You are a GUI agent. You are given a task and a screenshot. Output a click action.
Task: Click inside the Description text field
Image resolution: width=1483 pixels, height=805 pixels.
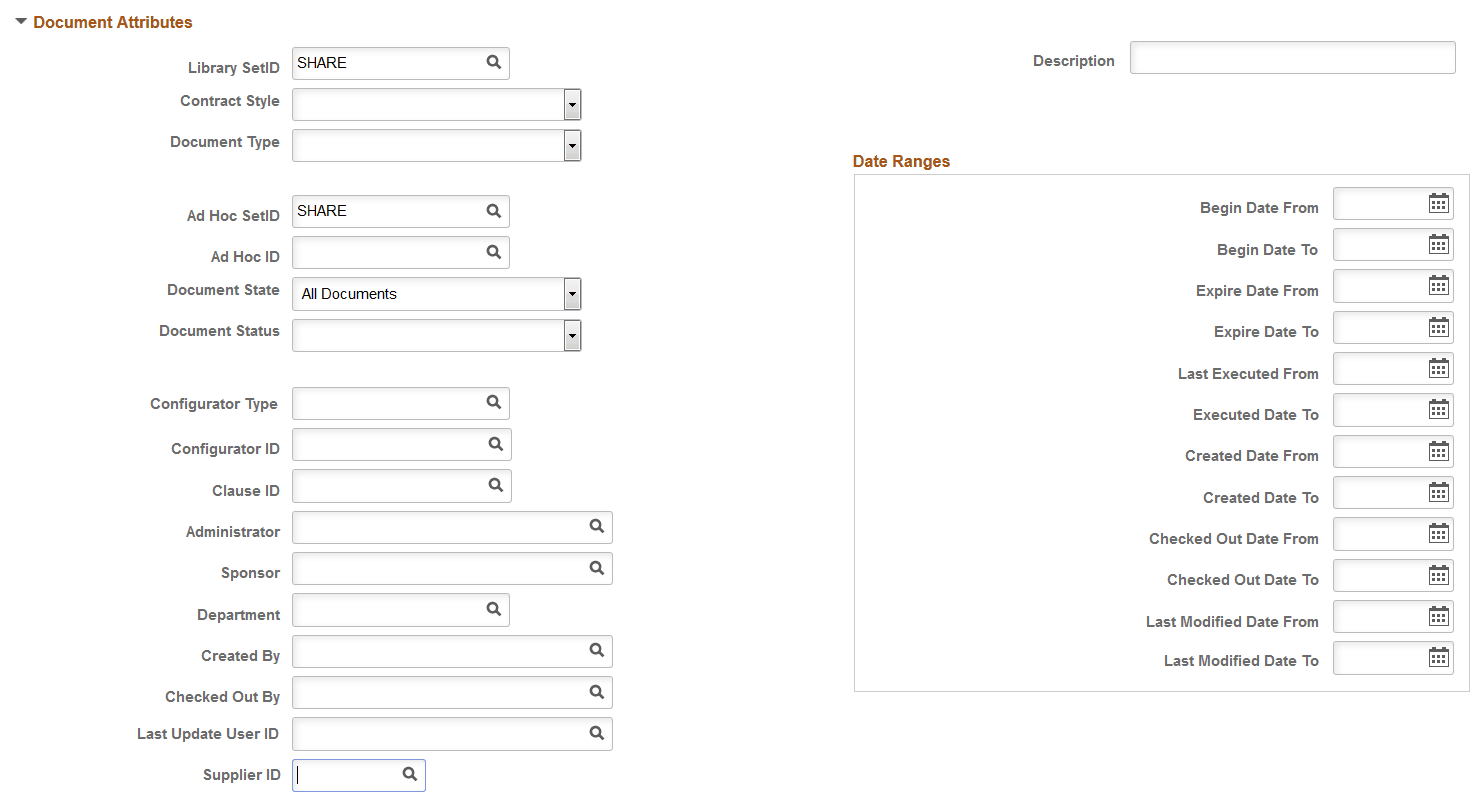1290,57
